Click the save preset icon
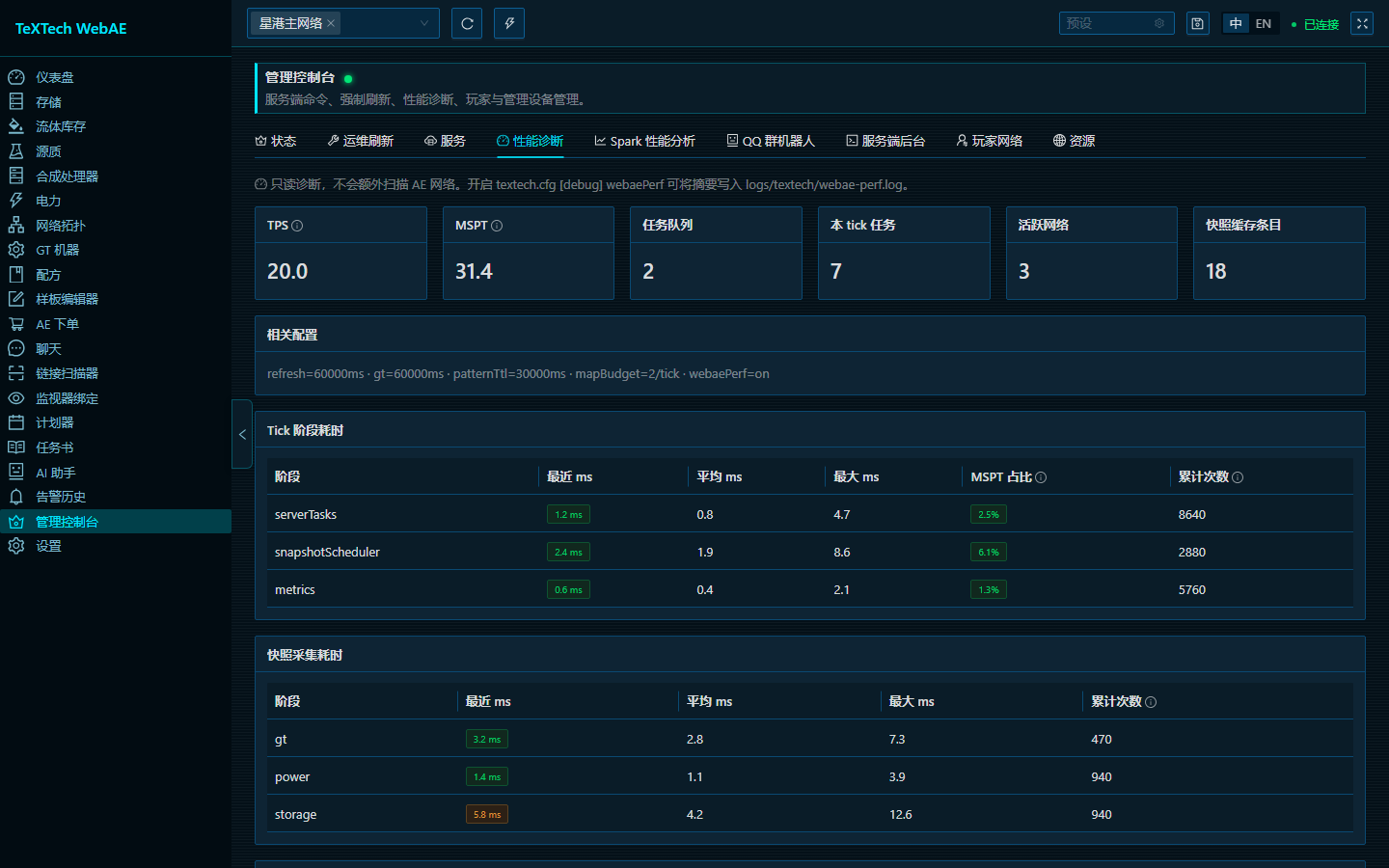Image resolution: width=1389 pixels, height=868 pixels. click(x=1197, y=23)
